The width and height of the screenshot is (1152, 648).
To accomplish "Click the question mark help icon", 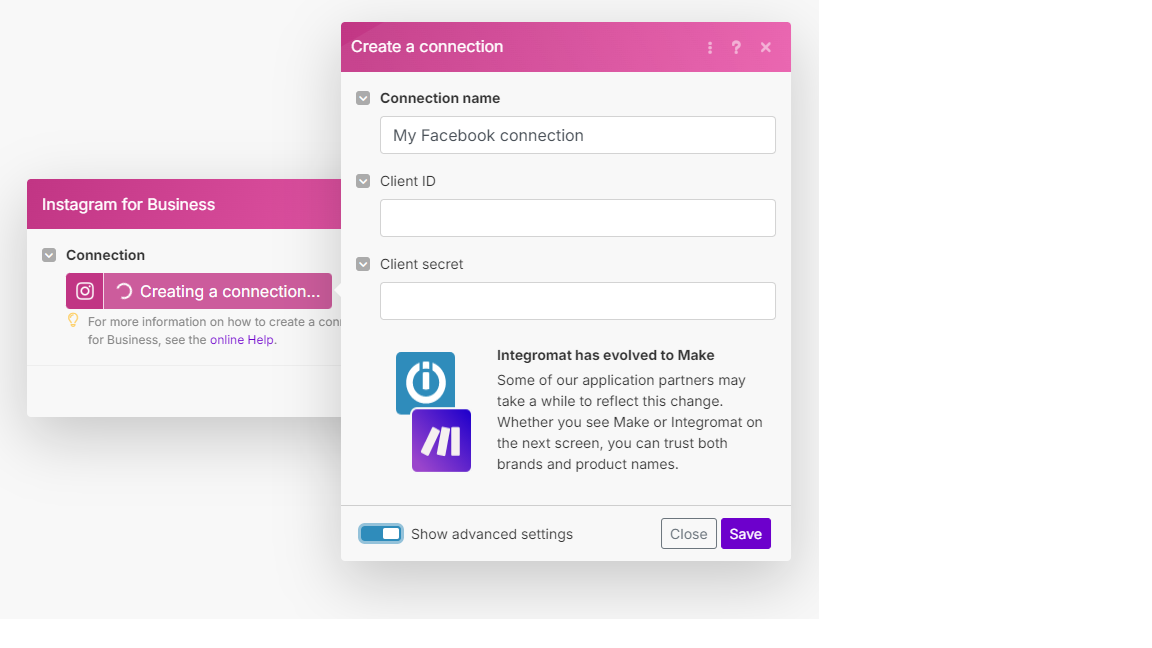I will click(x=736, y=47).
